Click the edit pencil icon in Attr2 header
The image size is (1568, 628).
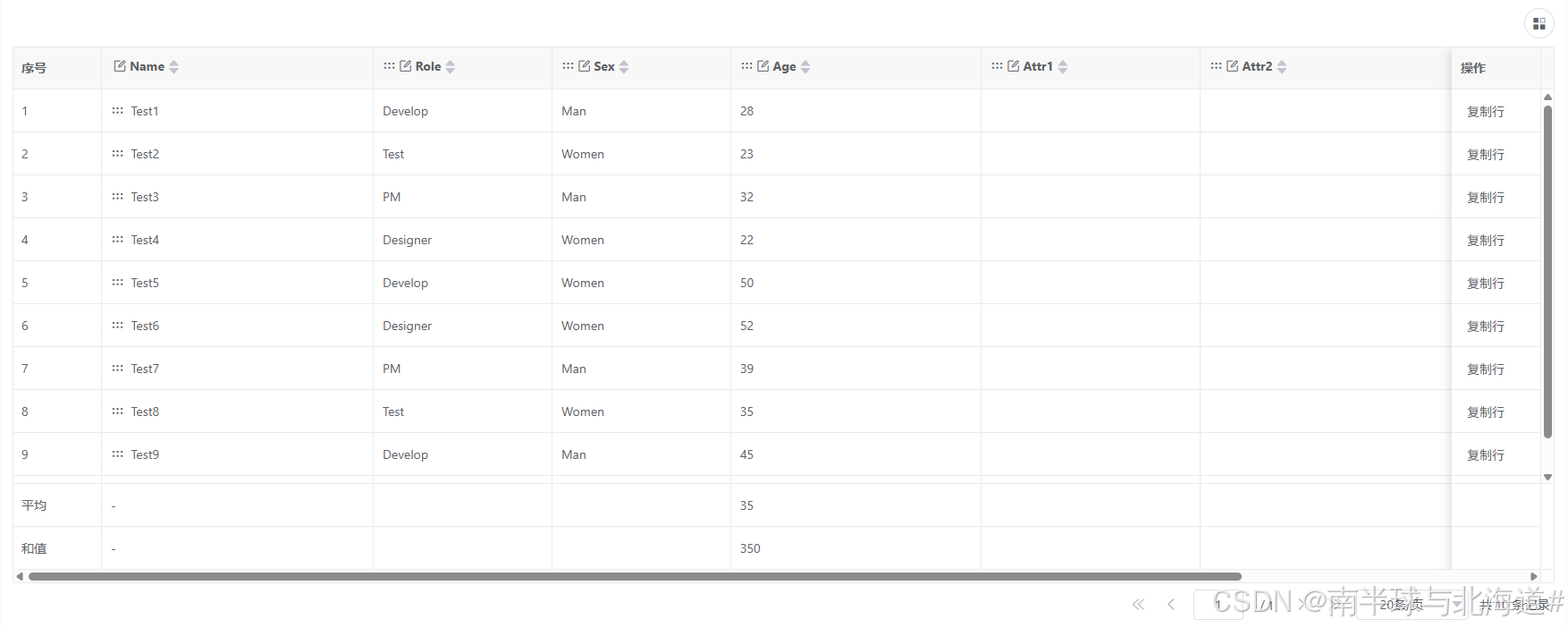pyautogui.click(x=1234, y=65)
